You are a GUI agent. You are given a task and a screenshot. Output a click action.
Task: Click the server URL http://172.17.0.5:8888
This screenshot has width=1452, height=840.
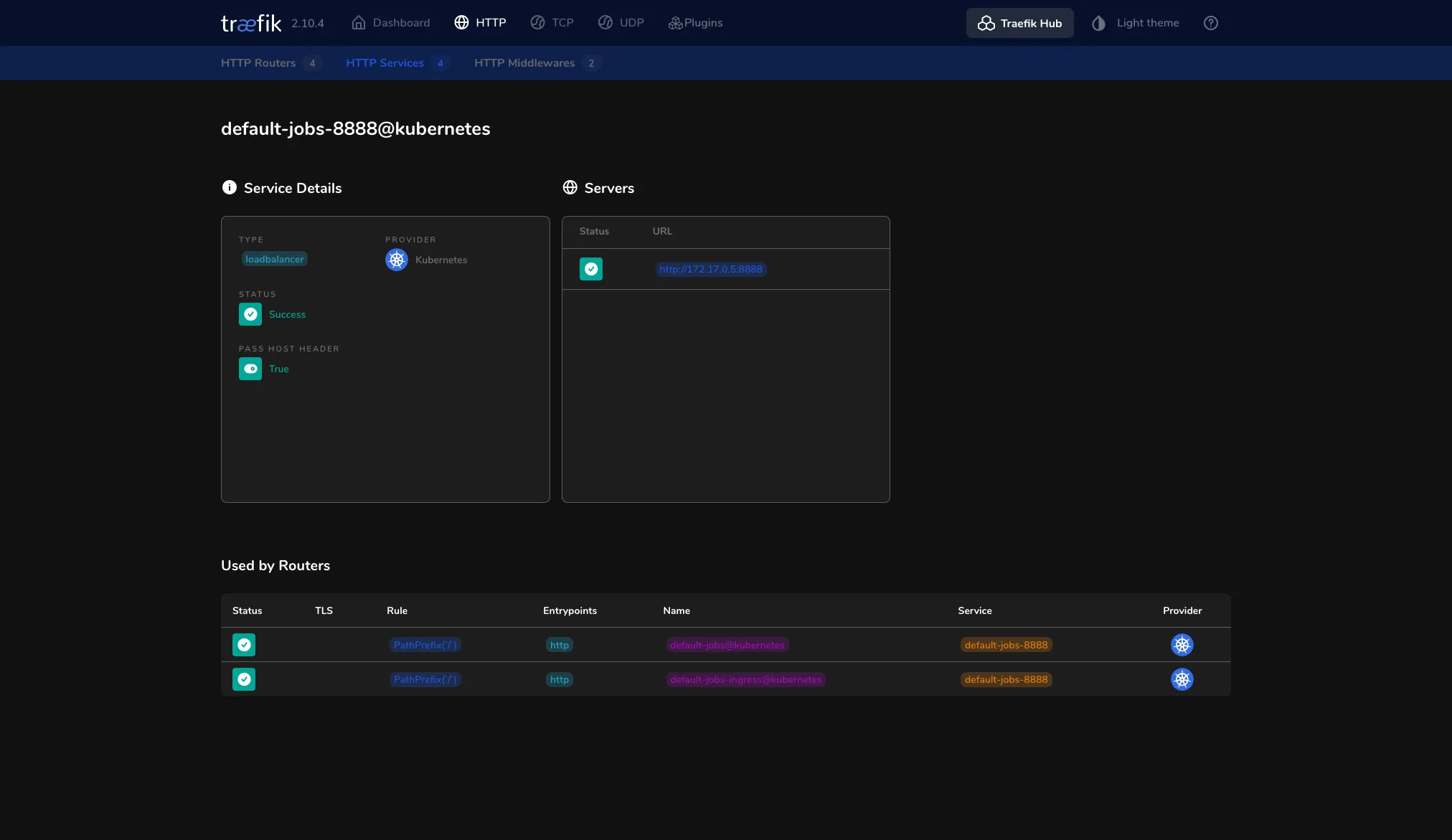point(711,269)
